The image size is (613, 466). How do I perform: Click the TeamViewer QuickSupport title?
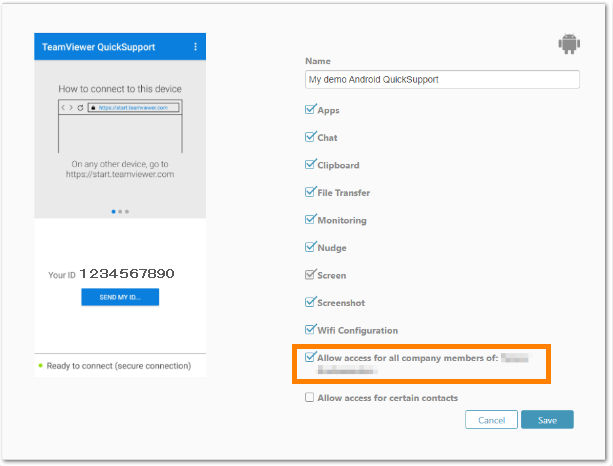coord(99,47)
